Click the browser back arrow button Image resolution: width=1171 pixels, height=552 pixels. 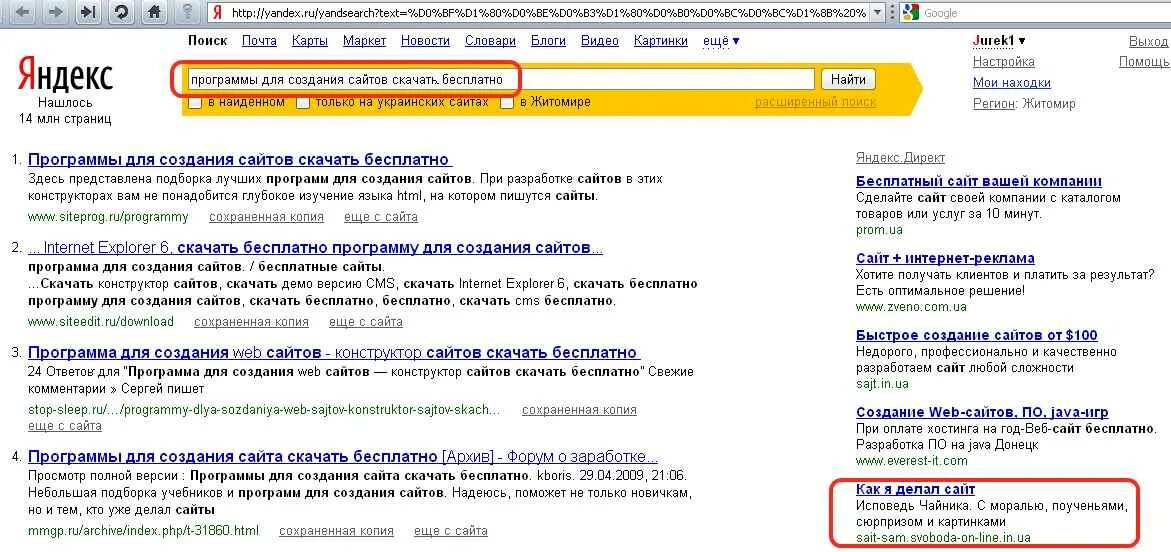coord(21,12)
